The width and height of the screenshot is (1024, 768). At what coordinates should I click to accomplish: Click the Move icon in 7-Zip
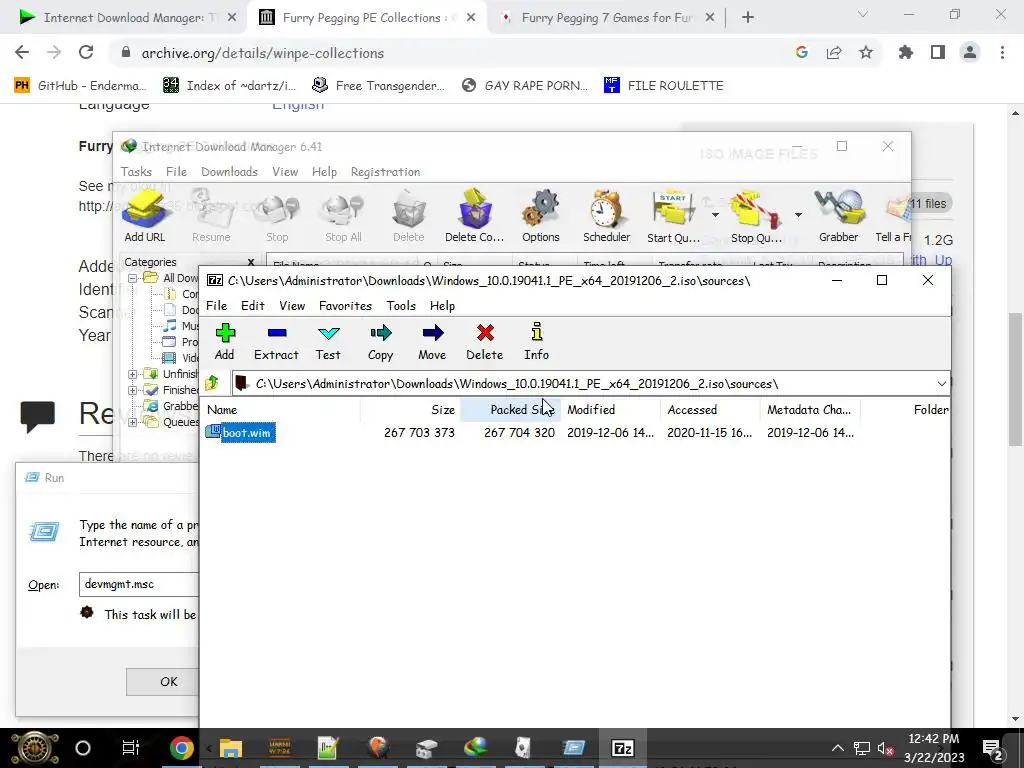(432, 342)
